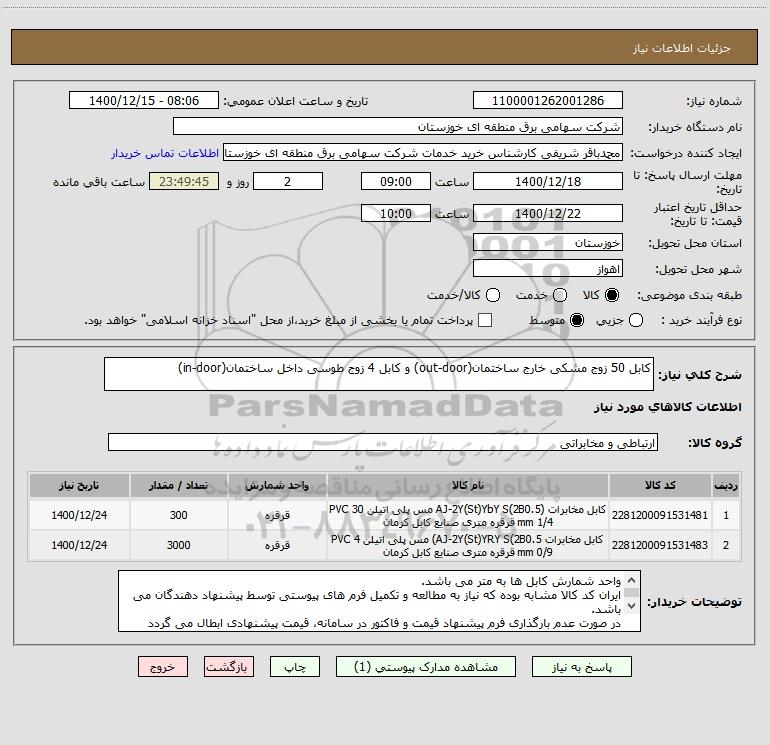Click the ردیف column header
The image size is (770, 745).
click(x=726, y=485)
